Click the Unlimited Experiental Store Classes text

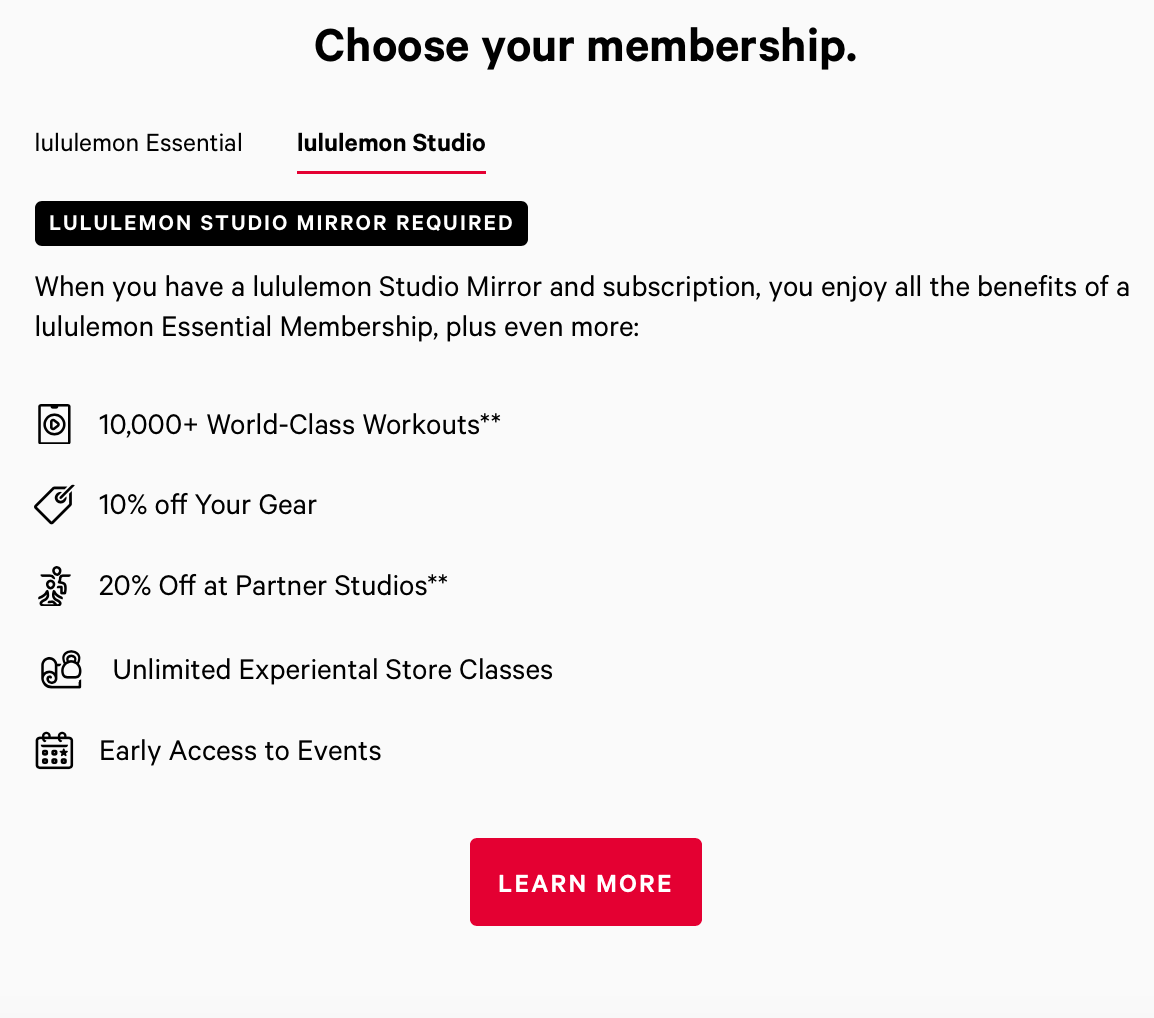332,670
